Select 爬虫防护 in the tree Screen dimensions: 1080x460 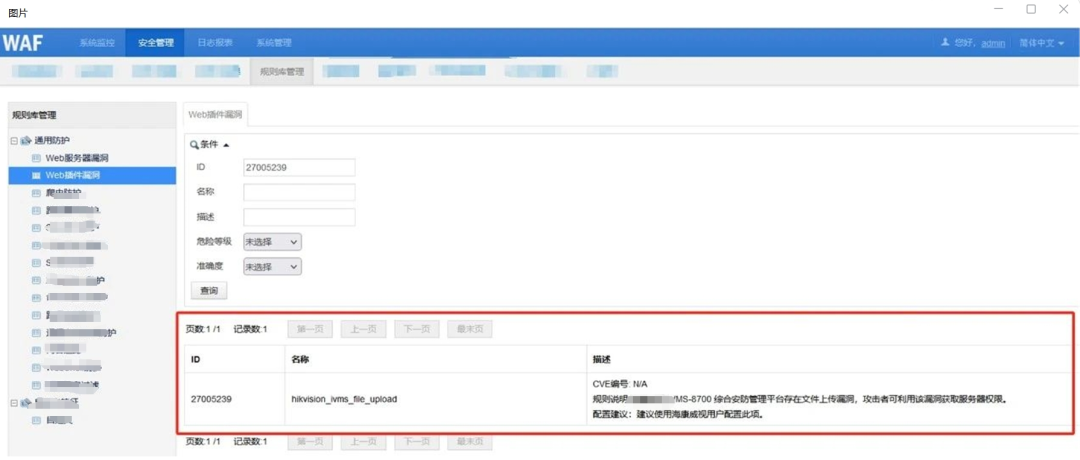(63, 192)
